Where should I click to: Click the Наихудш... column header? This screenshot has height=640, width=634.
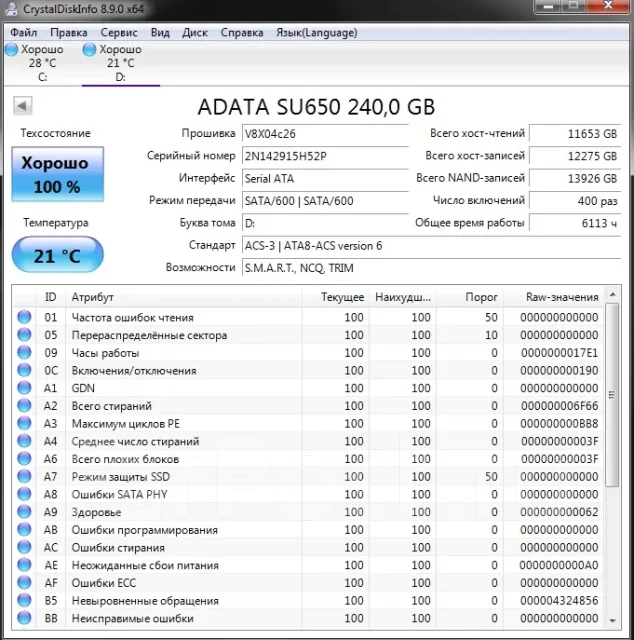403,297
